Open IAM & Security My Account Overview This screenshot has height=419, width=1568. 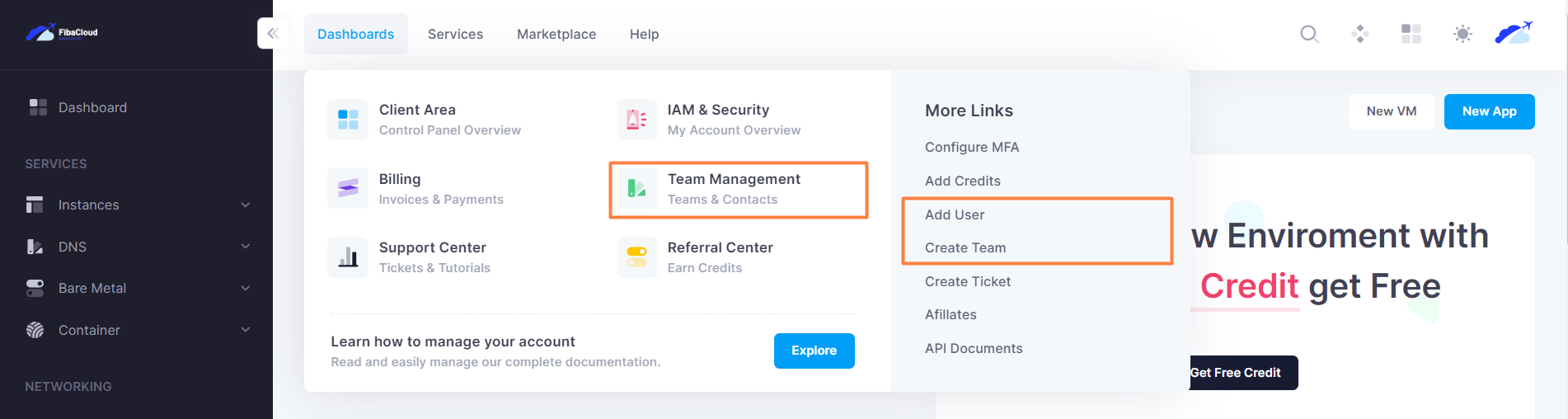click(x=734, y=120)
